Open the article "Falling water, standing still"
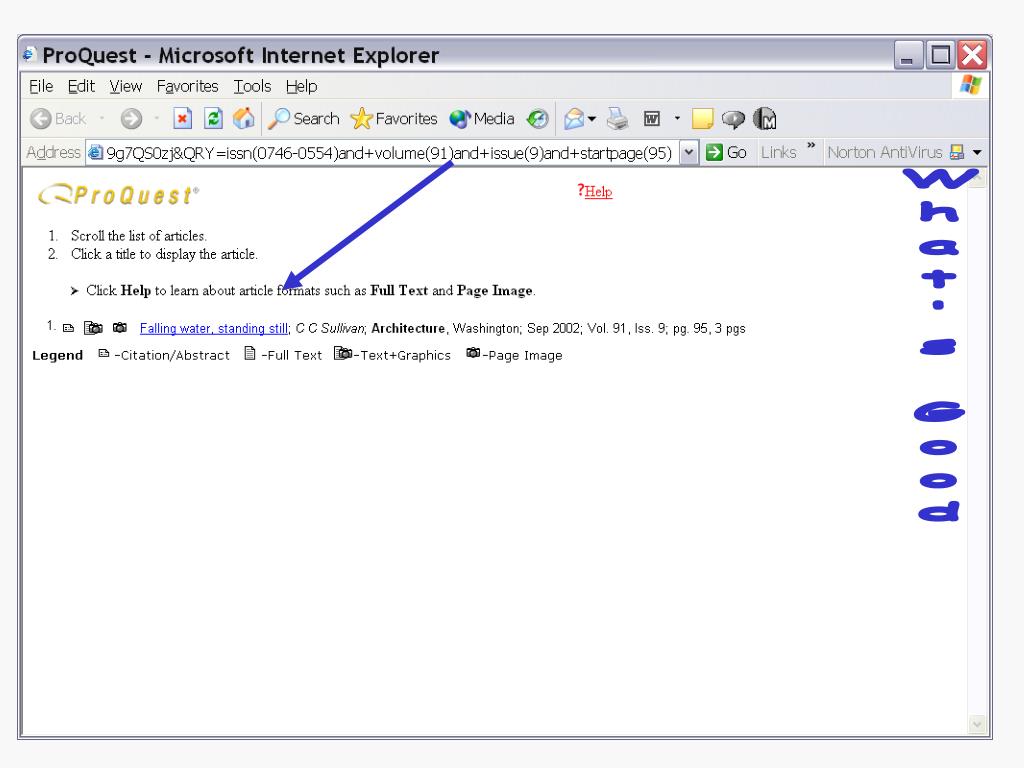 (x=214, y=328)
